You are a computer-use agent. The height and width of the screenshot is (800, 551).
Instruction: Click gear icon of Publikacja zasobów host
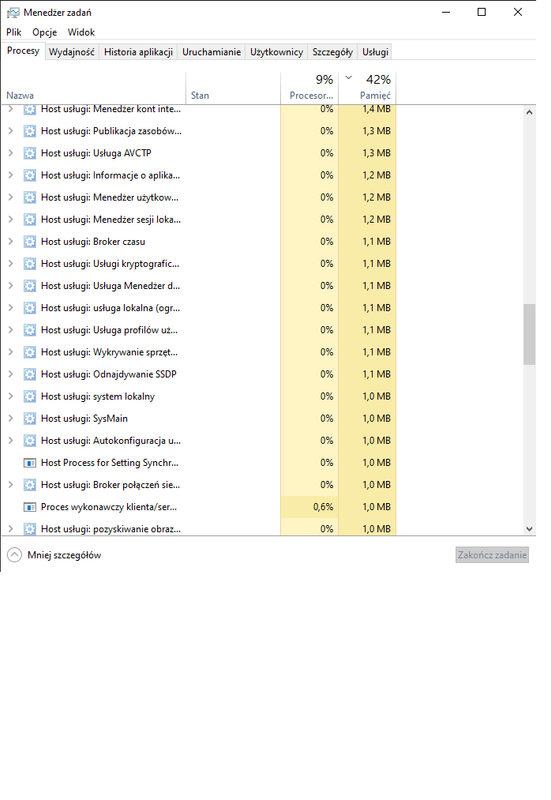[30, 131]
